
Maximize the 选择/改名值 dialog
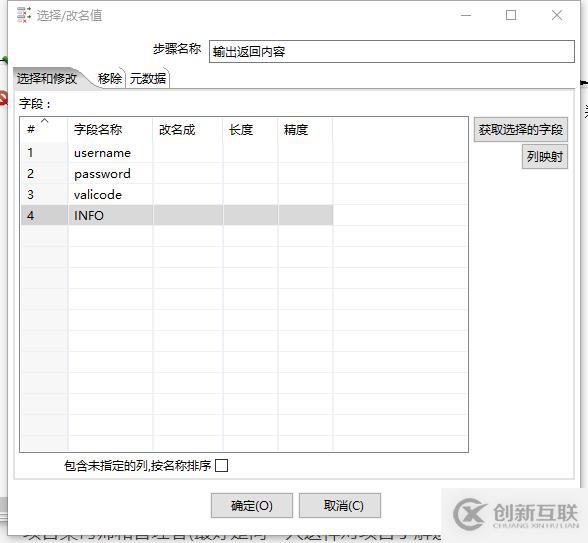tap(511, 15)
